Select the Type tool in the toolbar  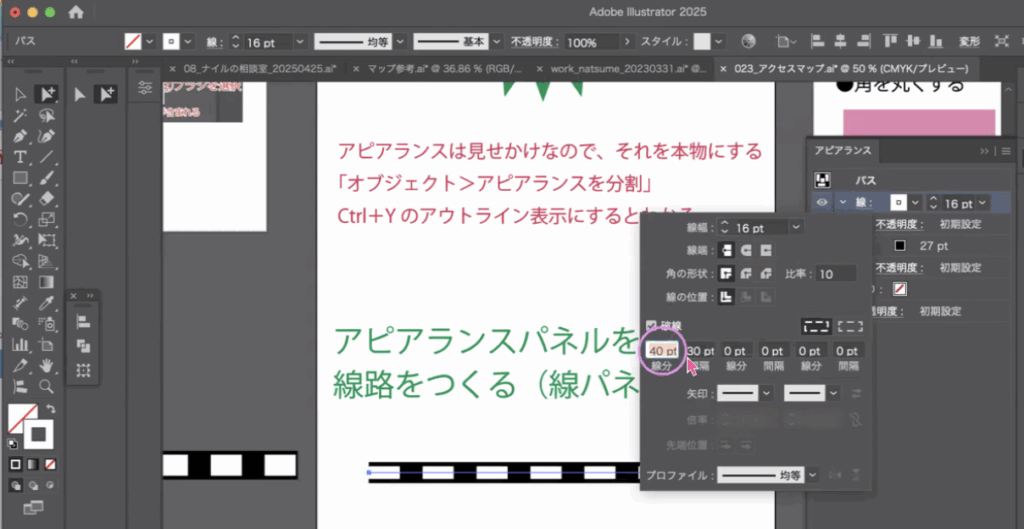[x=21, y=158]
